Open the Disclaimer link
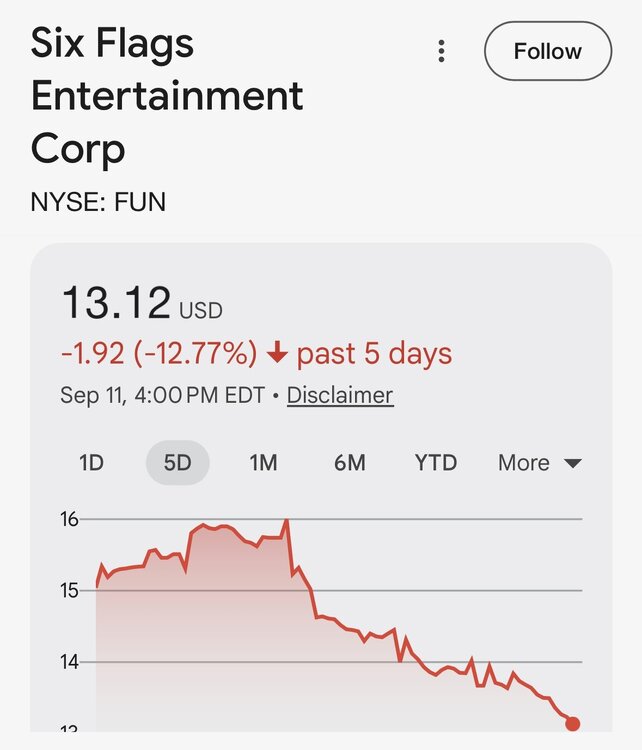Image resolution: width=642 pixels, height=750 pixels. [x=340, y=396]
